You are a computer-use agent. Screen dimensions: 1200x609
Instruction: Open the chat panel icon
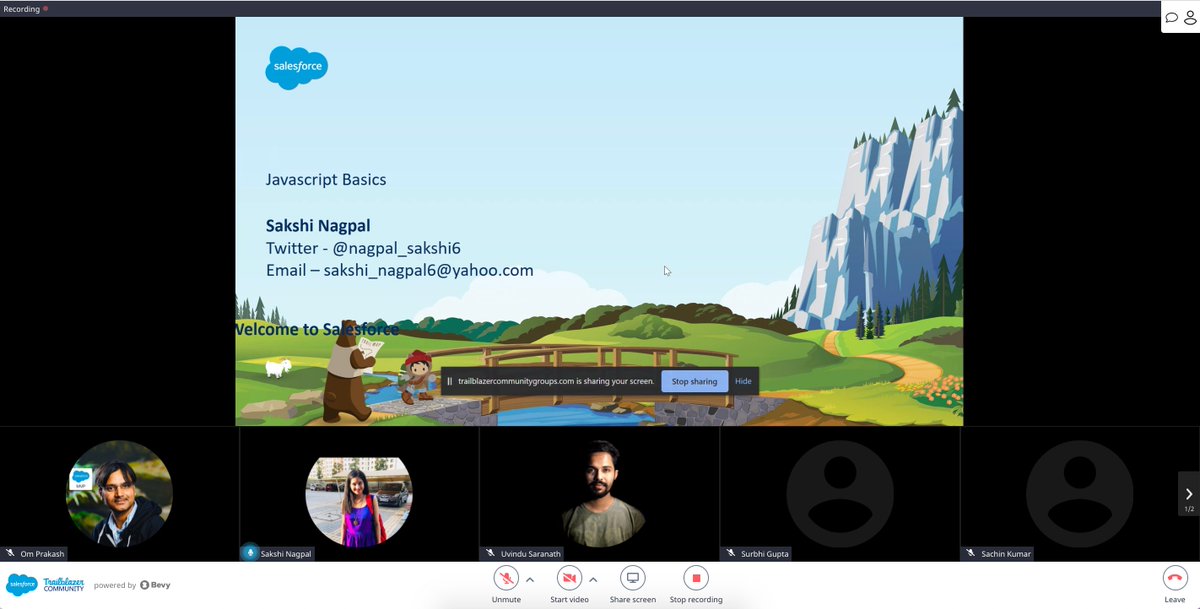(1172, 17)
